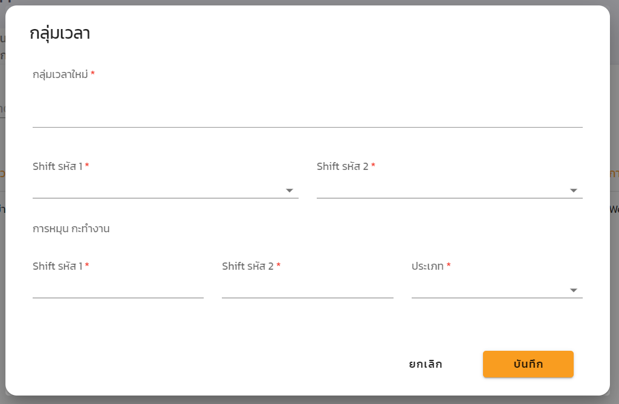Viewport: 619px width, 404px height.
Task: Click the lower Shift รหัส 1 label
Action: (x=58, y=267)
